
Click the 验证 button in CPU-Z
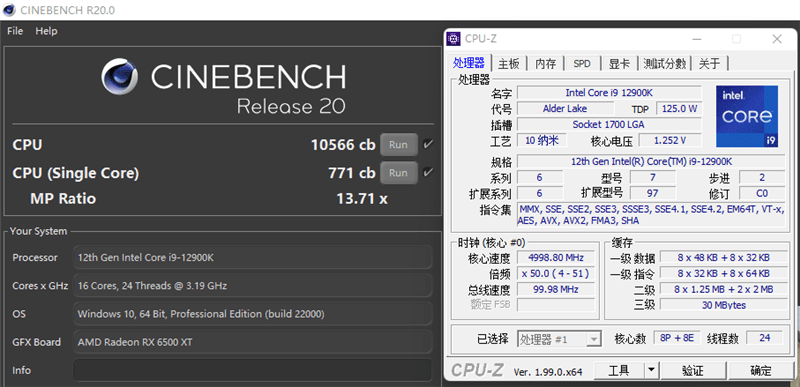pos(692,370)
